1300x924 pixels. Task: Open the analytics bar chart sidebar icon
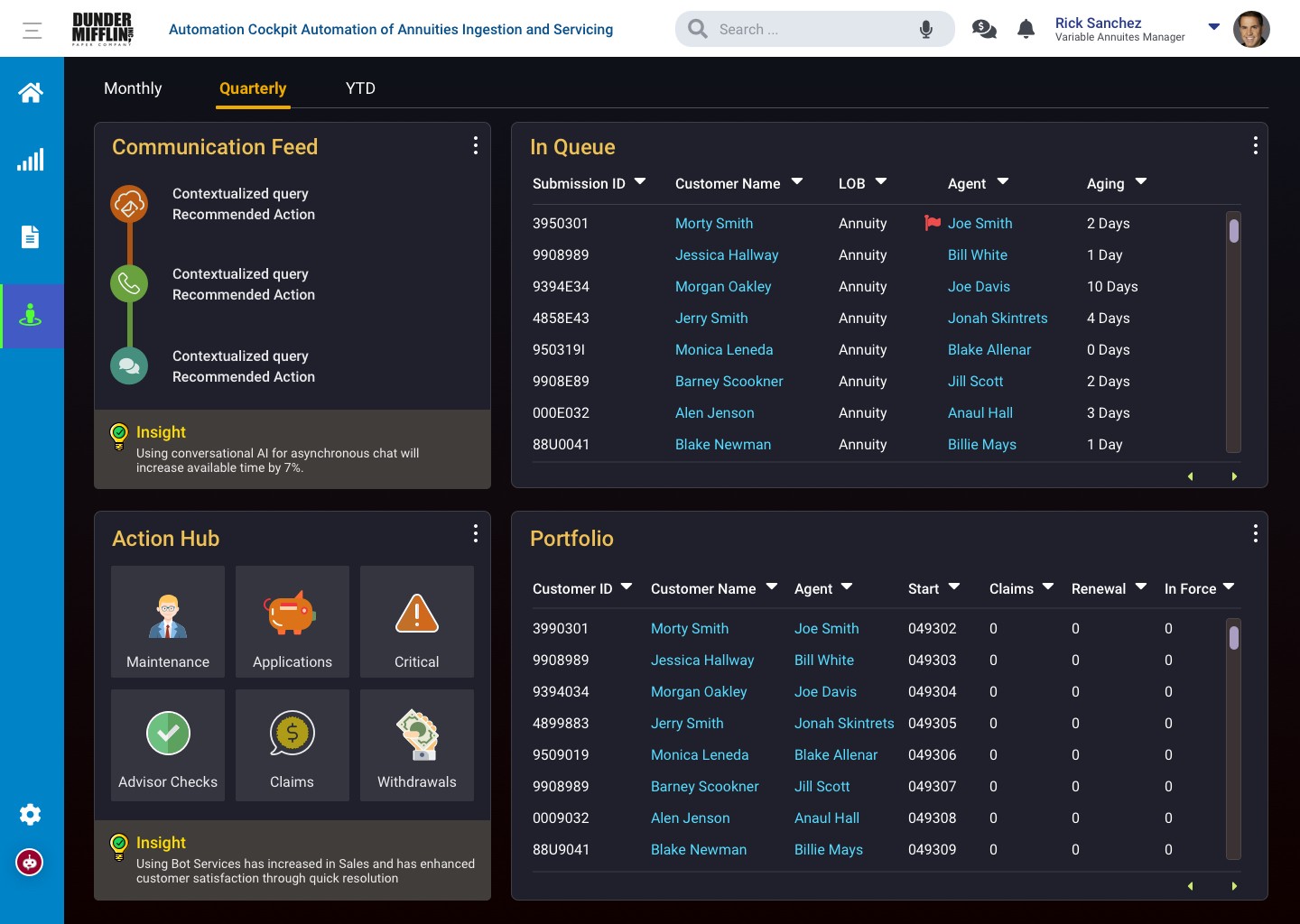[31, 161]
